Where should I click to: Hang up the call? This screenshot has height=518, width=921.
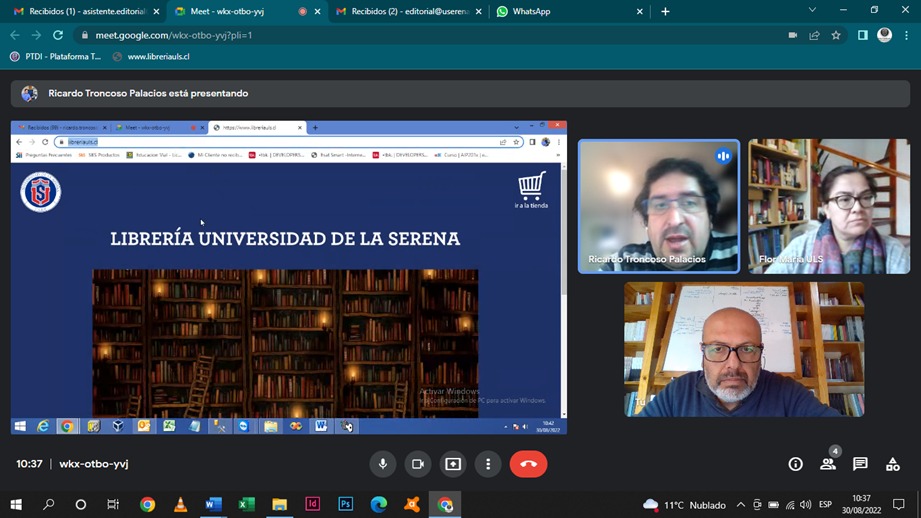(528, 464)
